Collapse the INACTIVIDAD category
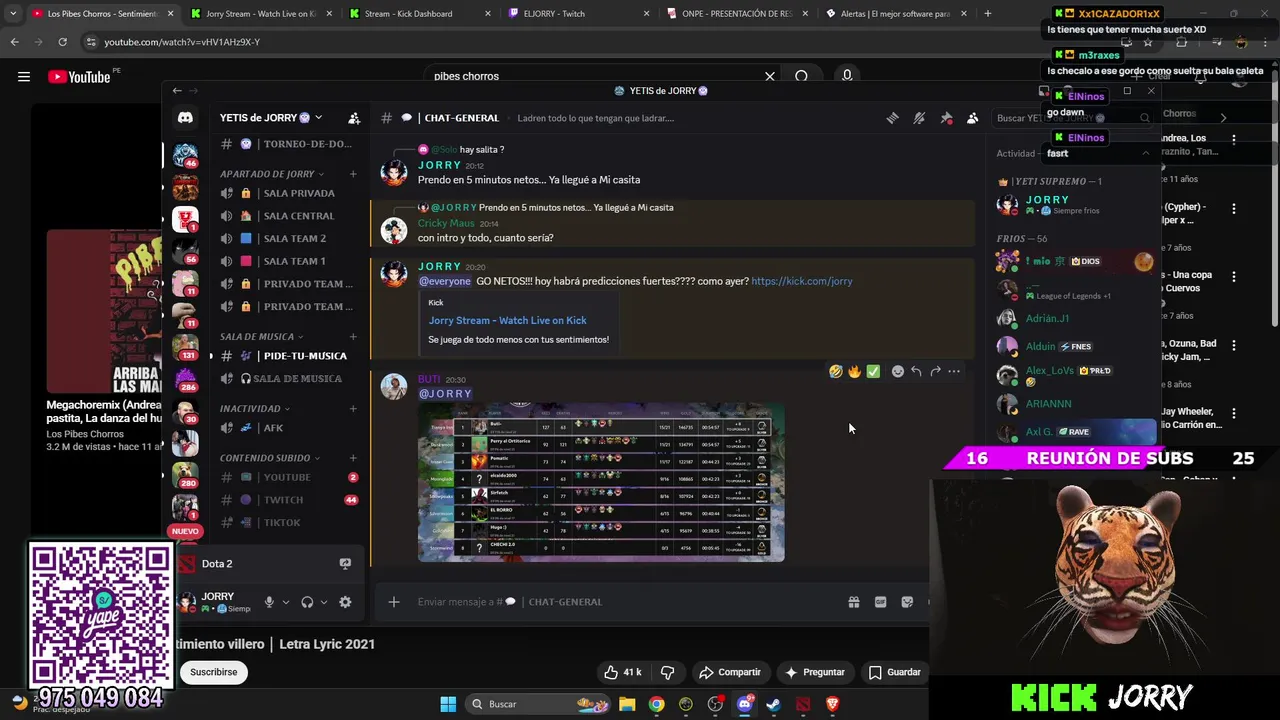Viewport: 1280px width, 720px height. (255, 409)
